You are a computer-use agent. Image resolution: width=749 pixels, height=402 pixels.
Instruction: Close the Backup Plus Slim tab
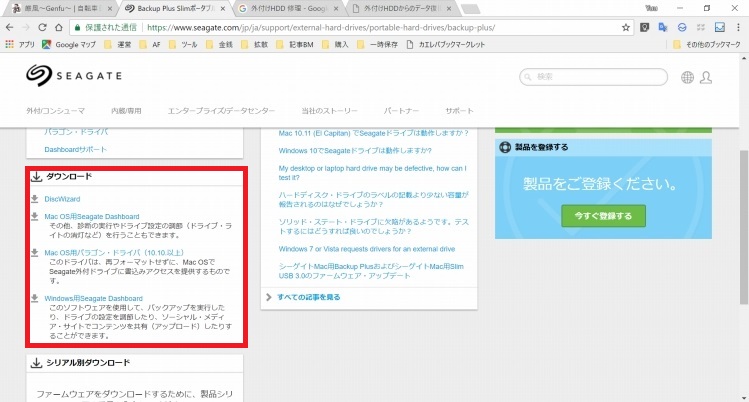pyautogui.click(x=223, y=9)
